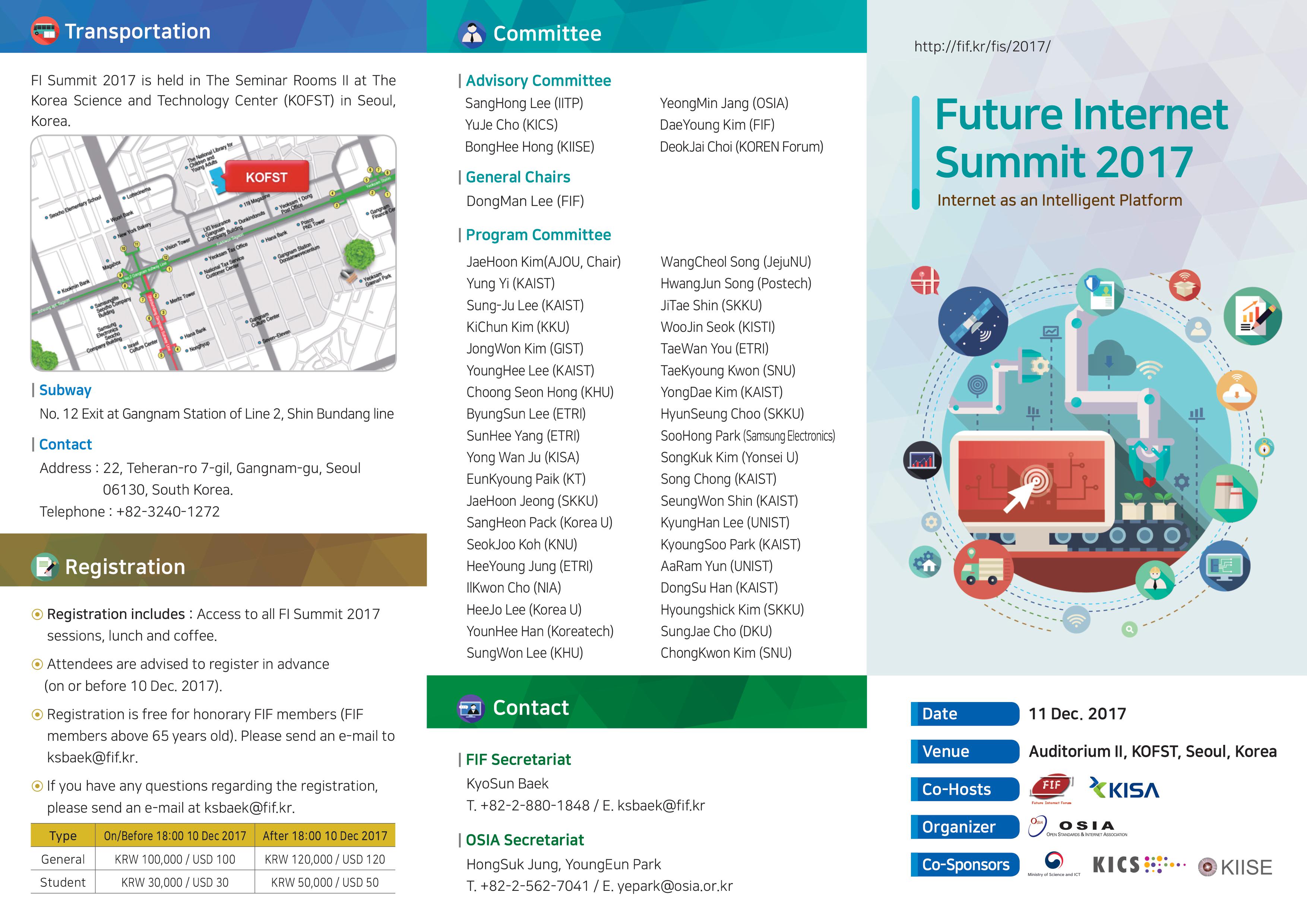1307x924 pixels.
Task: Click Auditorium II, KOFST, Seoul, Korea text
Action: 1153,752
